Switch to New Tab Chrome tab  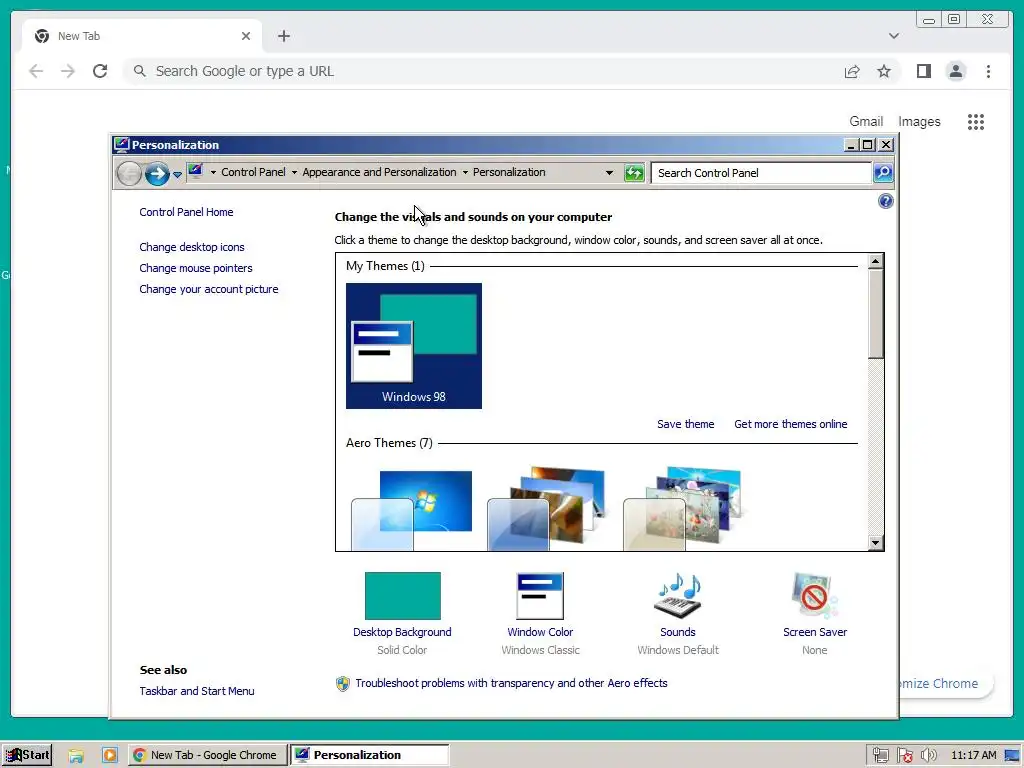[x=142, y=36]
